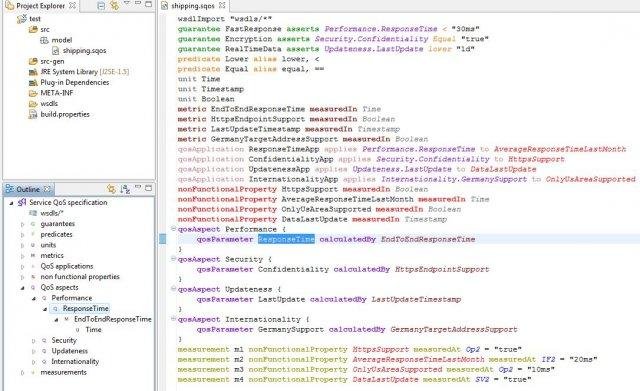Click 'wsdlImport' line in the editor
This screenshot has height=391, width=640.
[x=225, y=19]
